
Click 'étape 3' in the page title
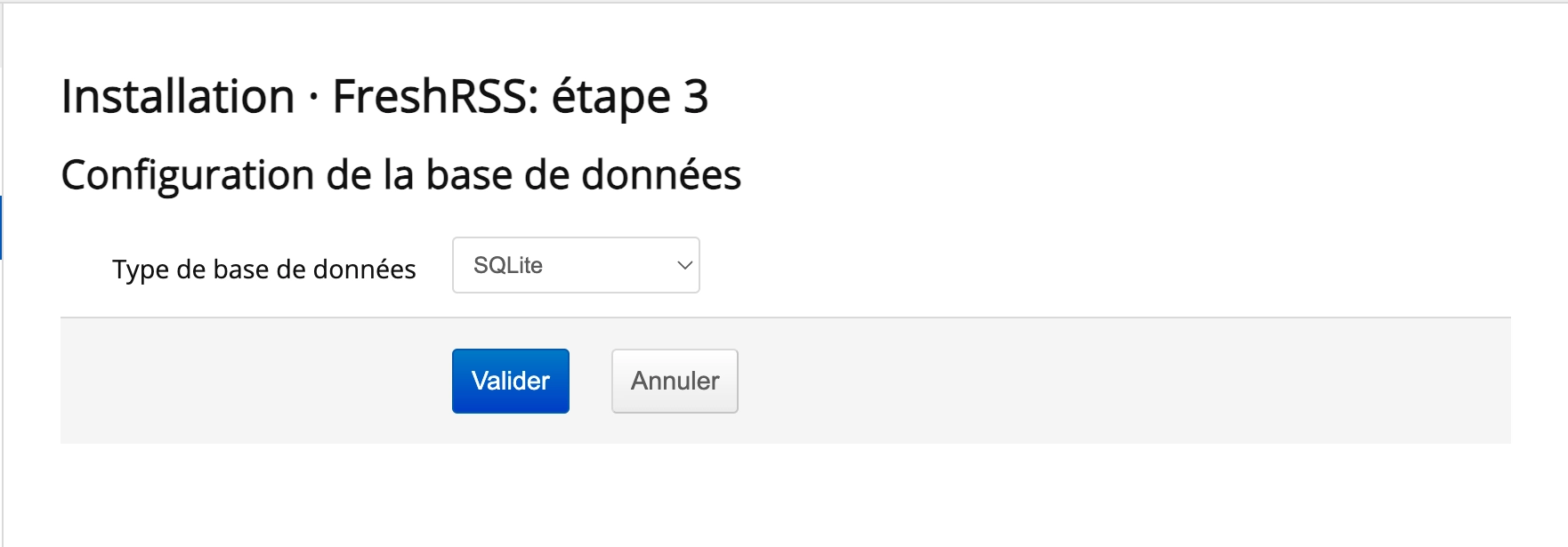point(630,96)
